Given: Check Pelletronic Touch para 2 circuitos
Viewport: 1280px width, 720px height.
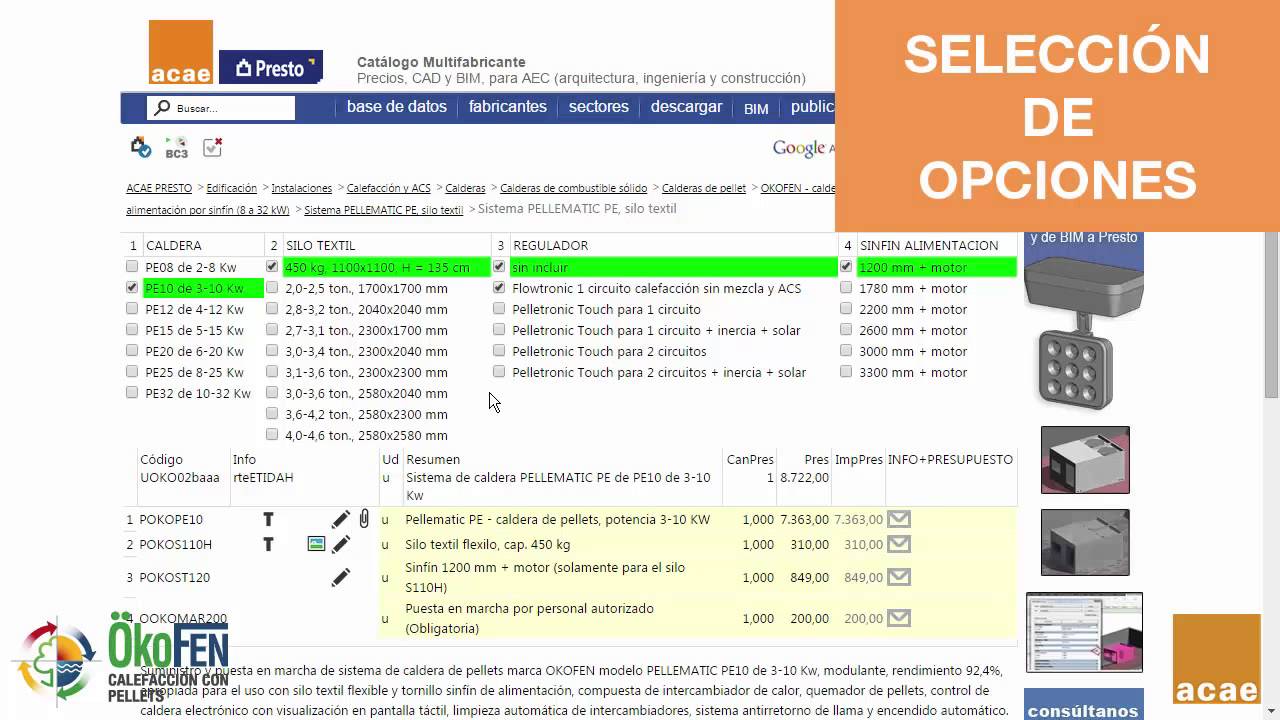Looking at the screenshot, I should coord(499,351).
